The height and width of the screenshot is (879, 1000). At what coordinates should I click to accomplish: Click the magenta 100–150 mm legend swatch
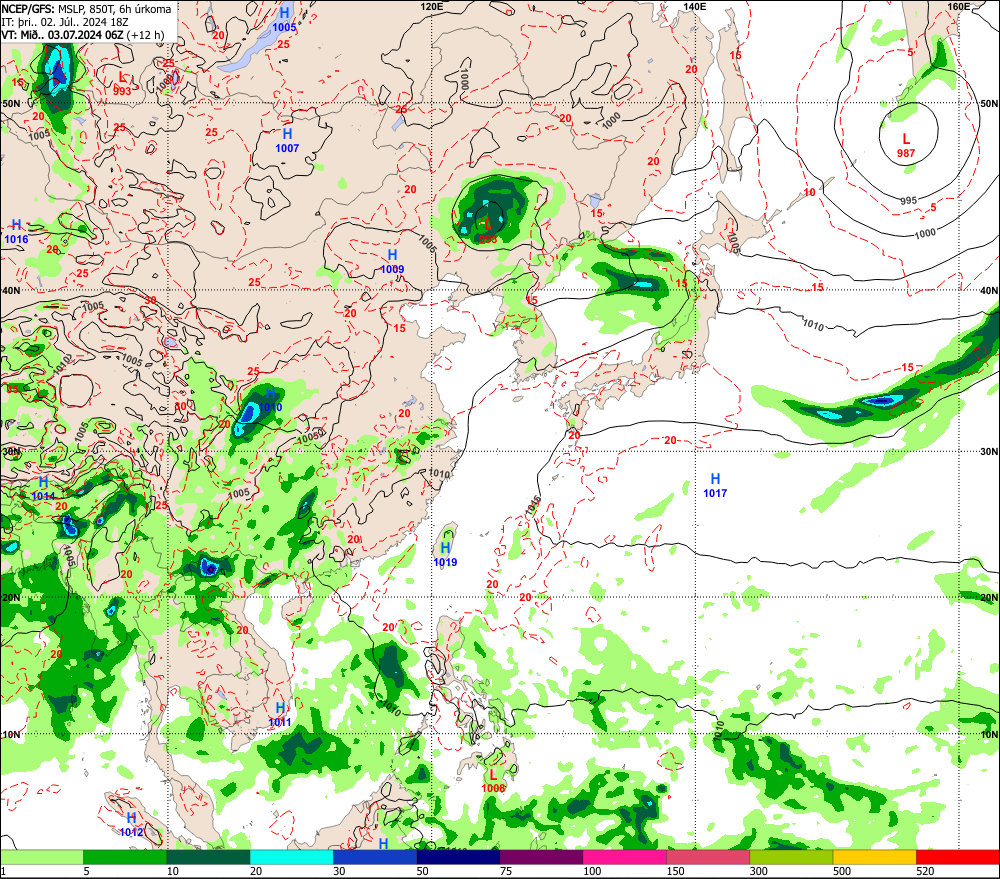(625, 857)
